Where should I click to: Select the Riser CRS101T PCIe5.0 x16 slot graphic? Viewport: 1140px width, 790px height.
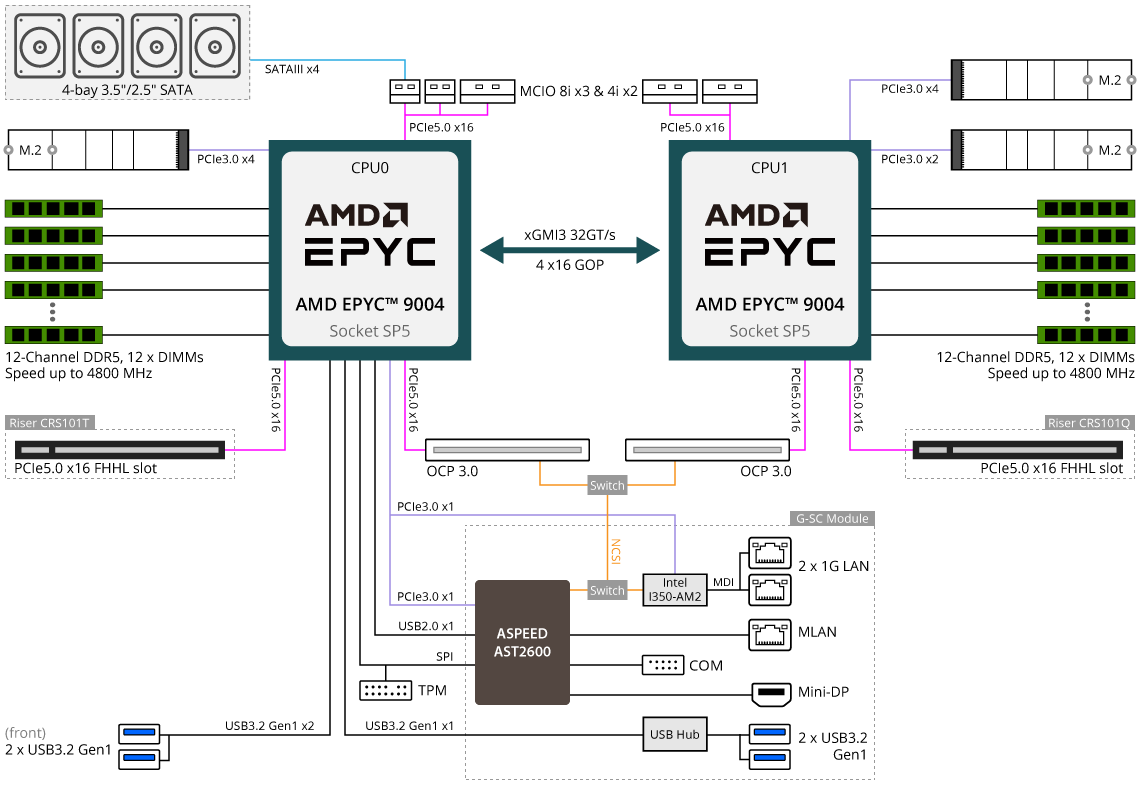point(120,450)
